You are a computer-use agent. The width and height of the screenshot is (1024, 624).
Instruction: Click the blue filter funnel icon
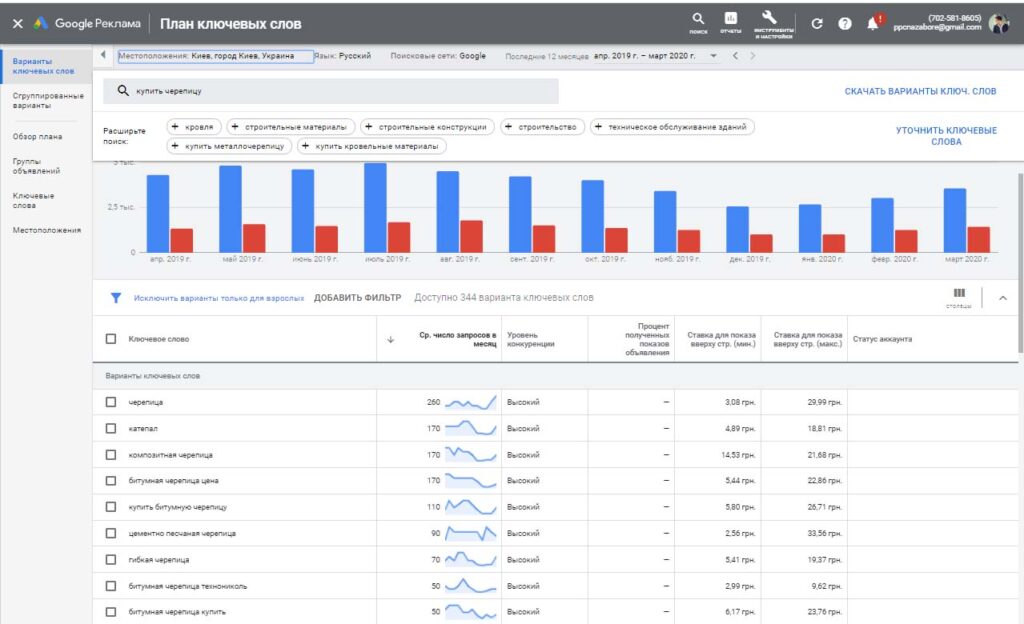point(116,297)
